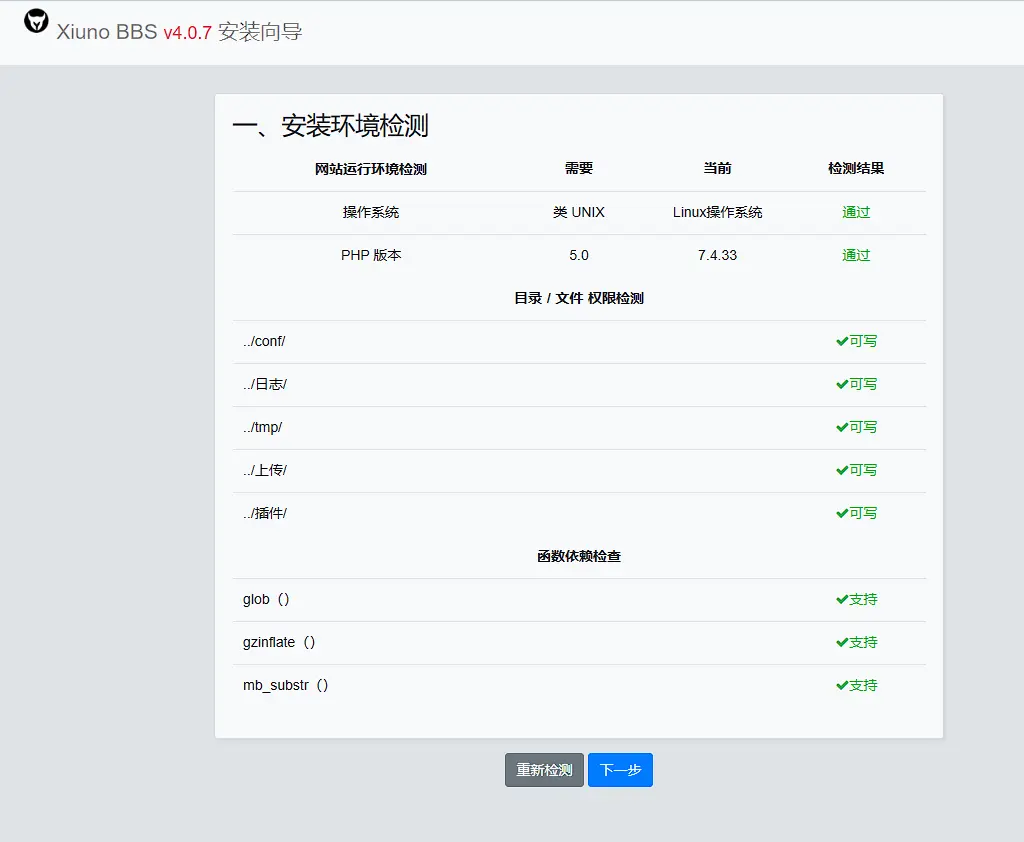Select the Xiuno BBS header title
This screenshot has width=1024, height=842.
106,32
